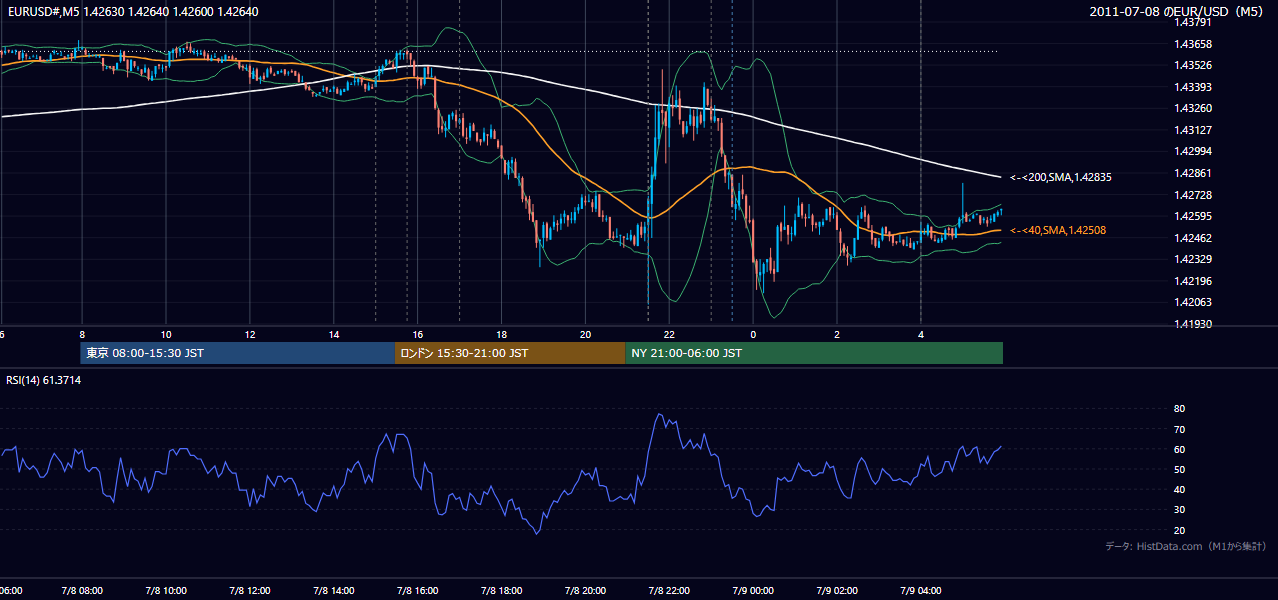
Task: Click the RSI(14) 61.3714 indicator label
Action: point(44,380)
